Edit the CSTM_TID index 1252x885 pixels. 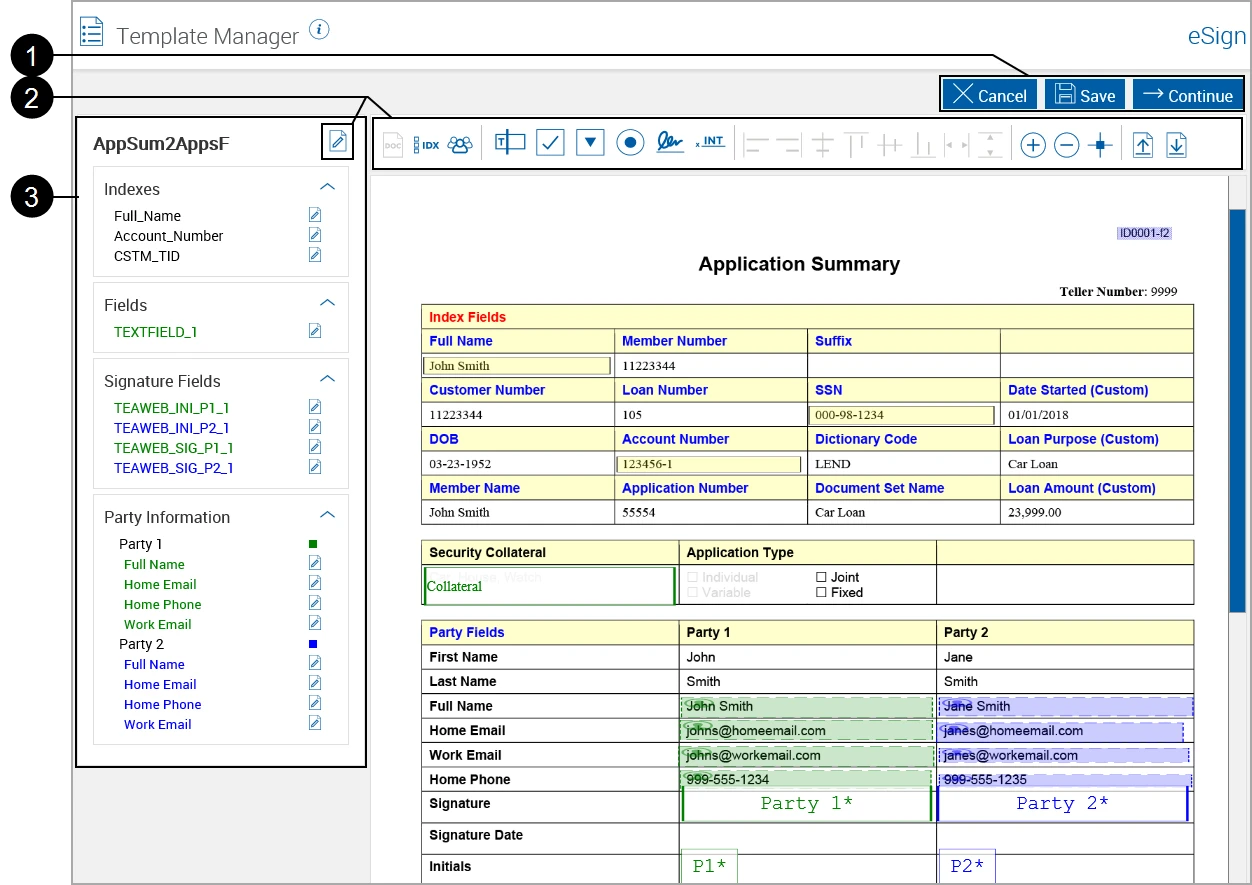pyautogui.click(x=315, y=255)
